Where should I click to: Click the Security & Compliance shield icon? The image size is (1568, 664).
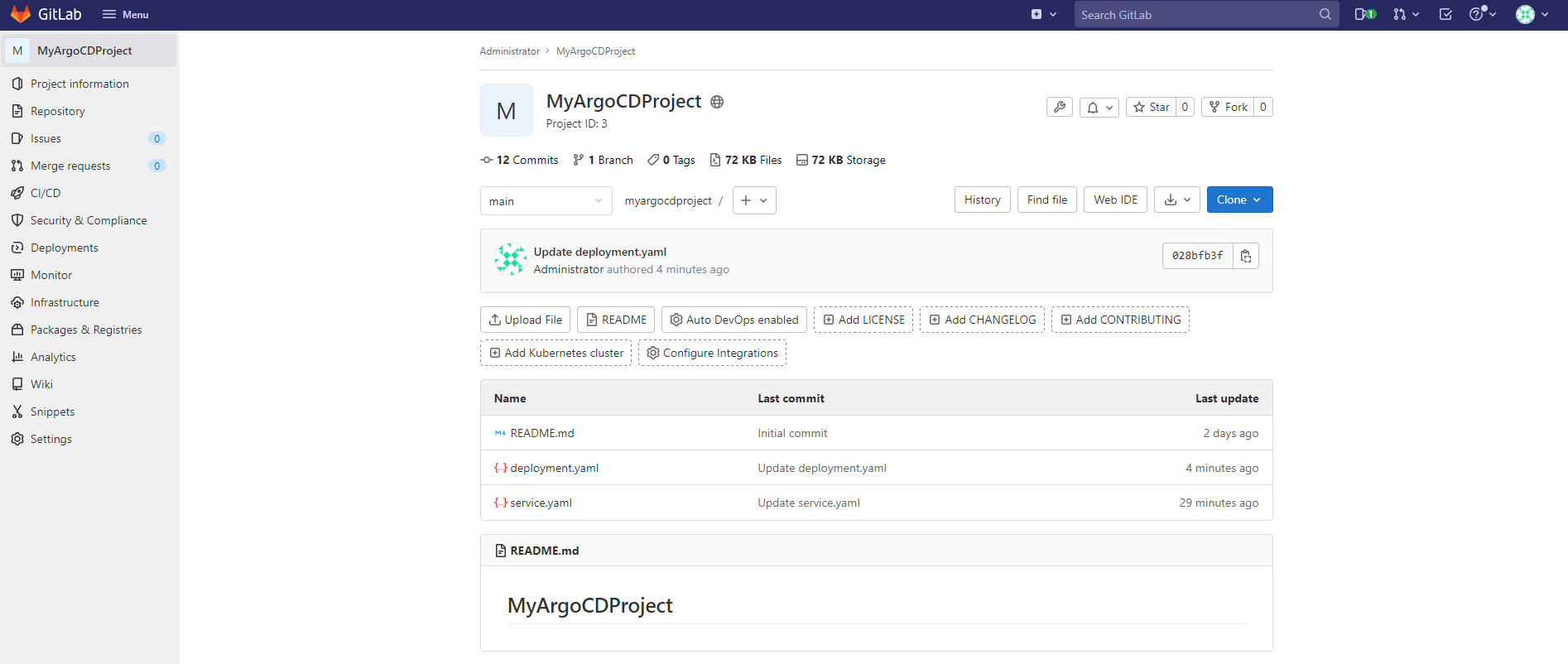tap(17, 220)
